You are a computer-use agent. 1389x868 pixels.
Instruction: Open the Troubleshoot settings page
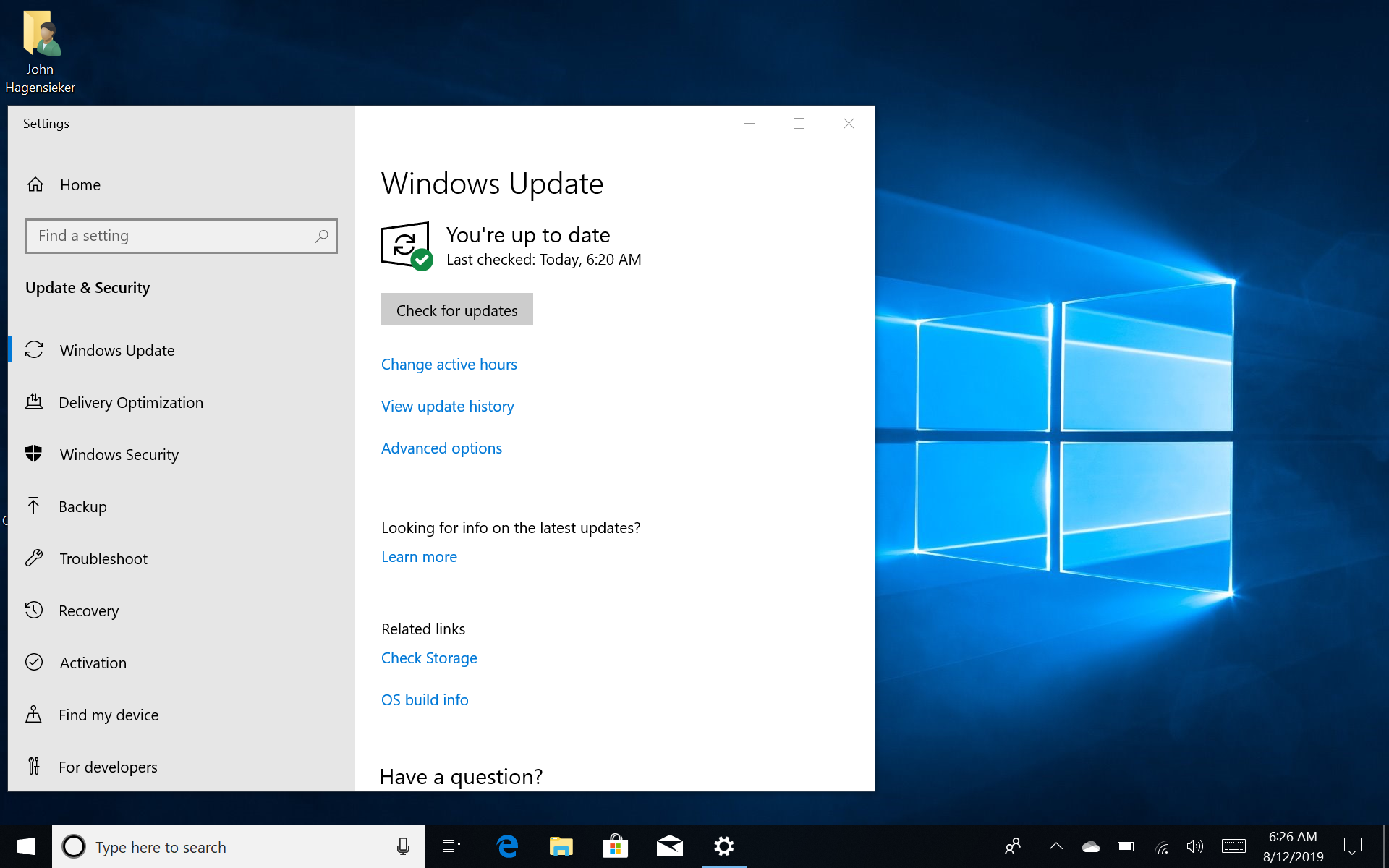182,558
